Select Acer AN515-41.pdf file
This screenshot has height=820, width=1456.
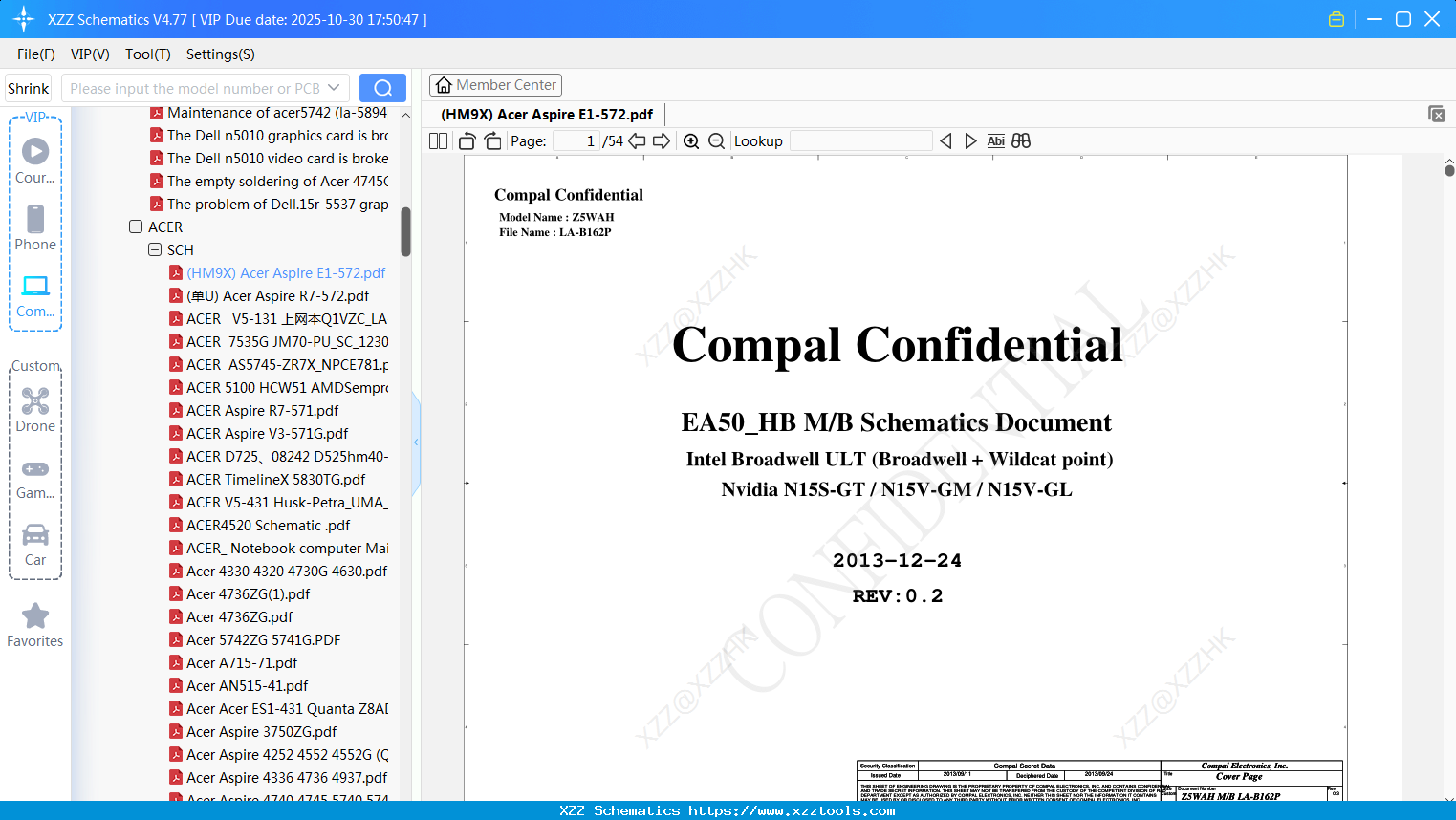click(247, 685)
